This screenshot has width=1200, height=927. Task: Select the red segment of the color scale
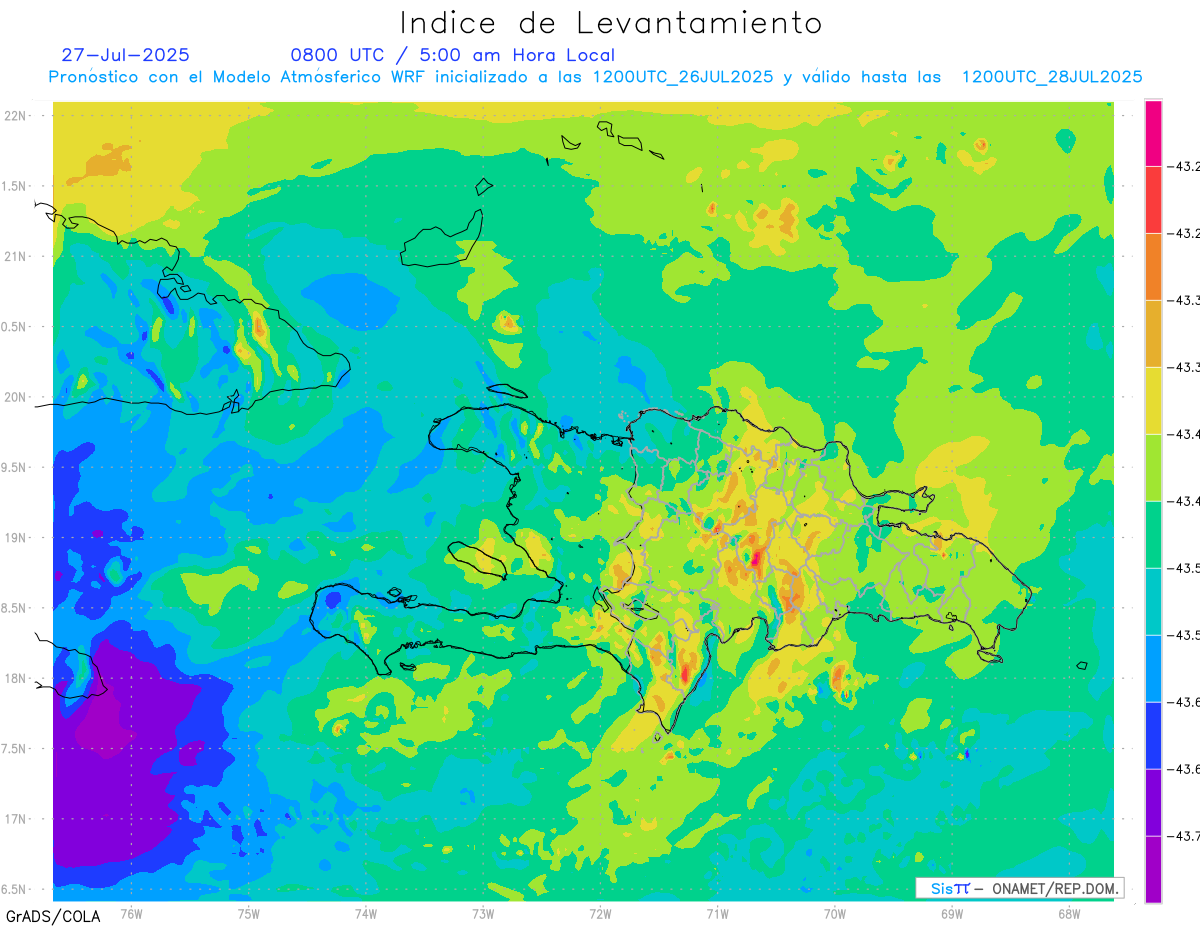1153,199
